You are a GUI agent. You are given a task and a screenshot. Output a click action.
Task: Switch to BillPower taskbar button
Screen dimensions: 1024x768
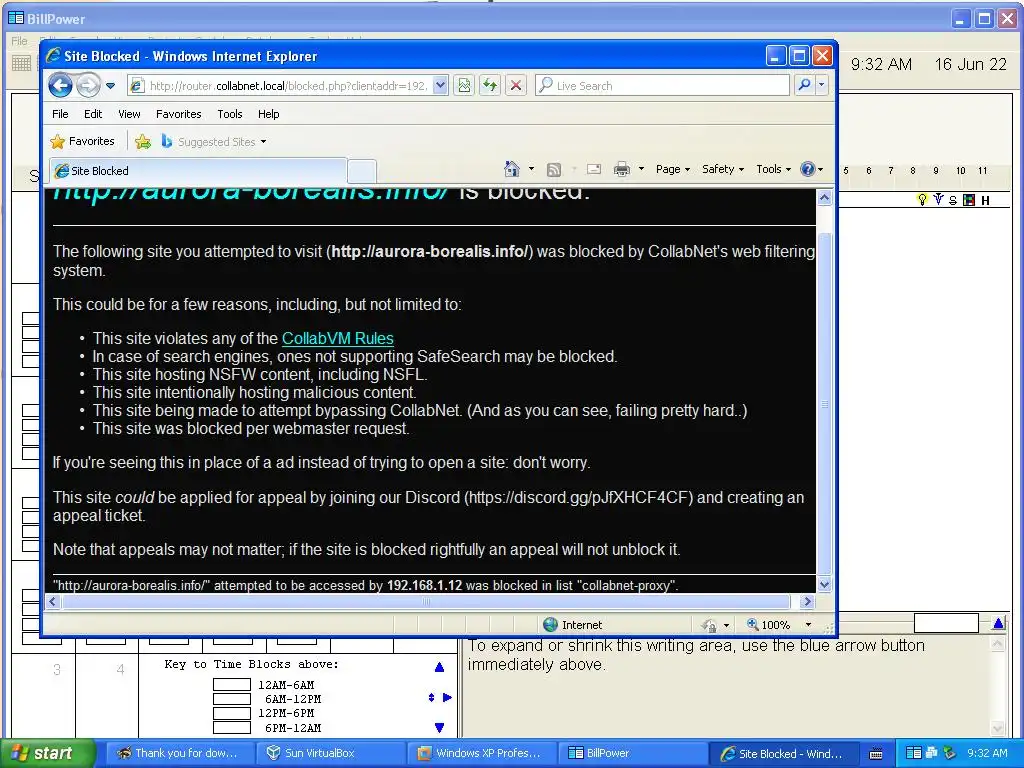point(633,753)
